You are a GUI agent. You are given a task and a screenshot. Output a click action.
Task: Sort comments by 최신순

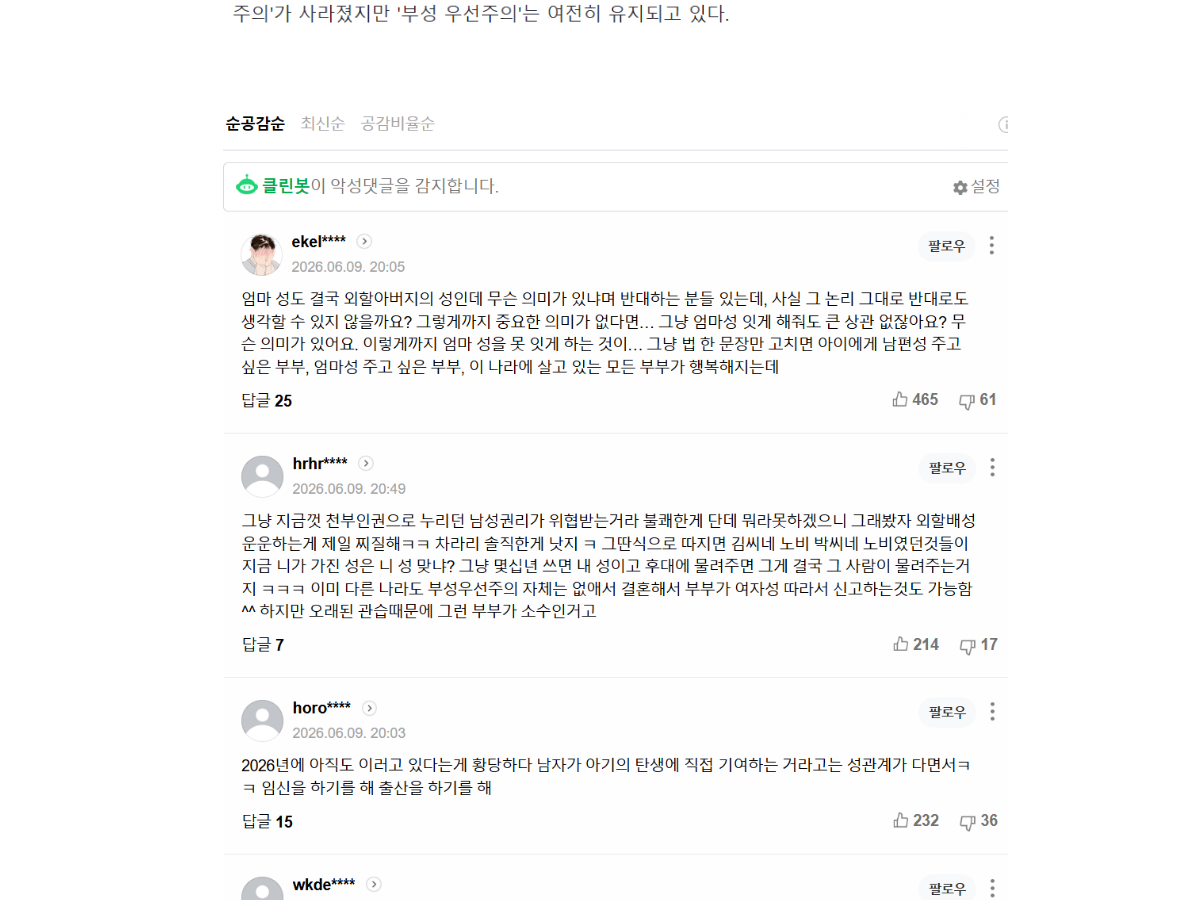pyautogui.click(x=323, y=124)
